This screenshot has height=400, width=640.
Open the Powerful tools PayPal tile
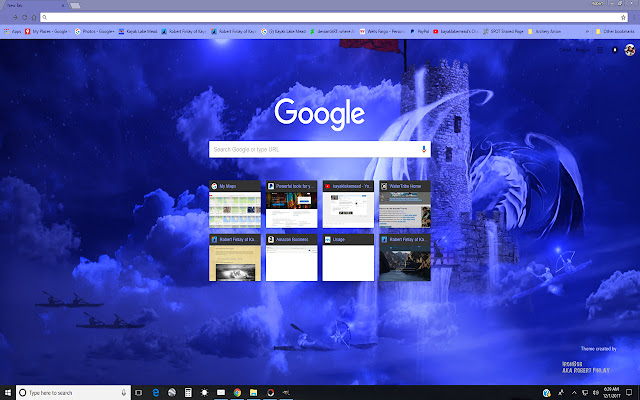pos(291,204)
